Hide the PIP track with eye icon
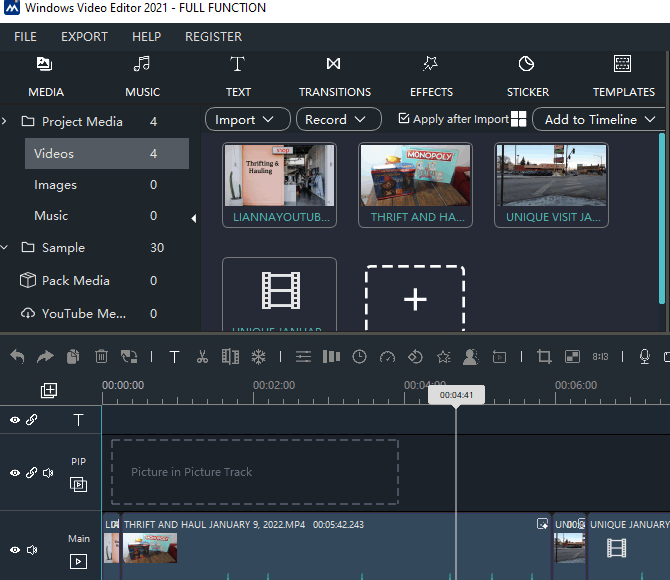Screen dimensions: 670x580 click(15, 473)
